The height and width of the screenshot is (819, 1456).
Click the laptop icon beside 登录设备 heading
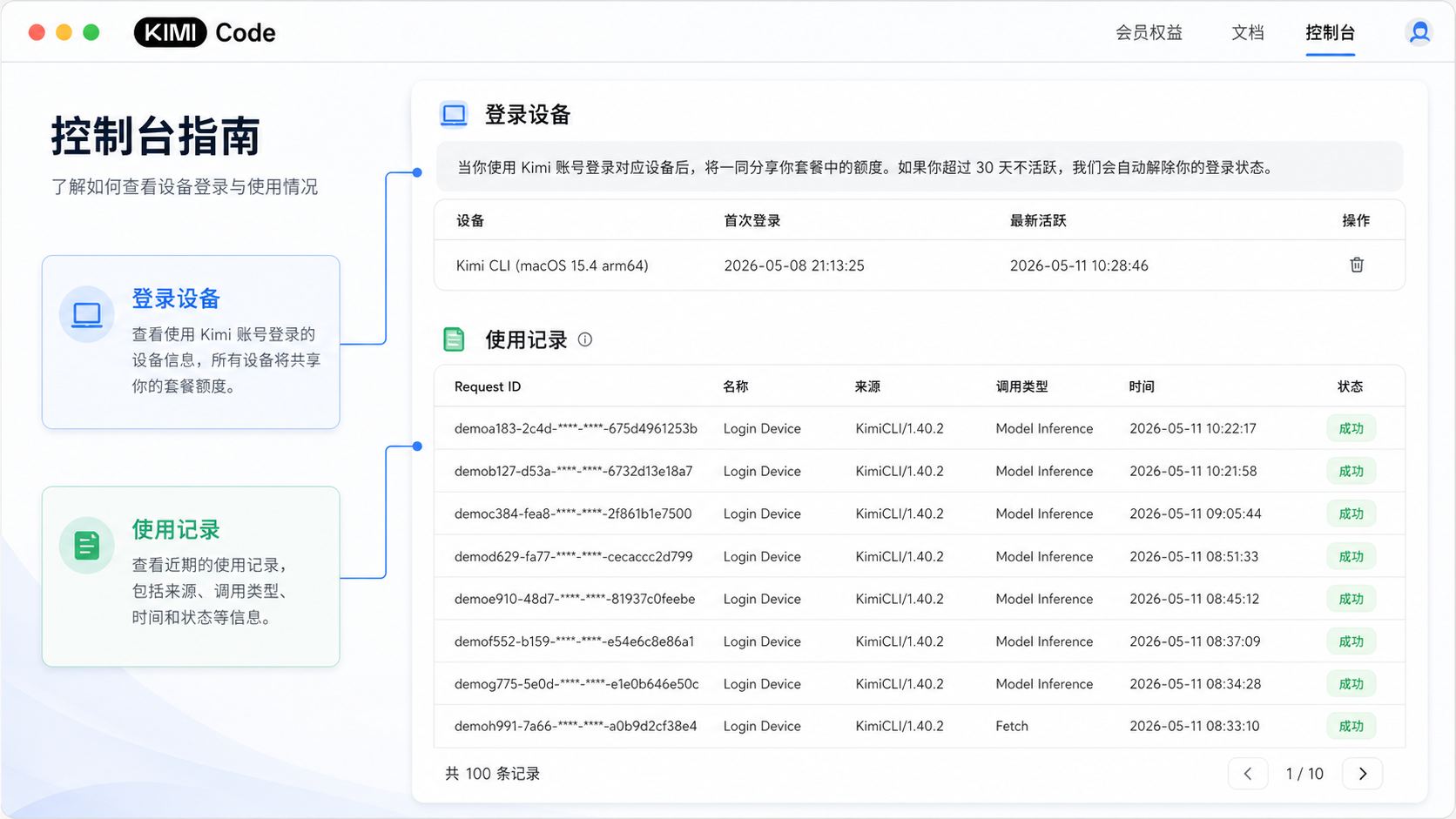(454, 114)
